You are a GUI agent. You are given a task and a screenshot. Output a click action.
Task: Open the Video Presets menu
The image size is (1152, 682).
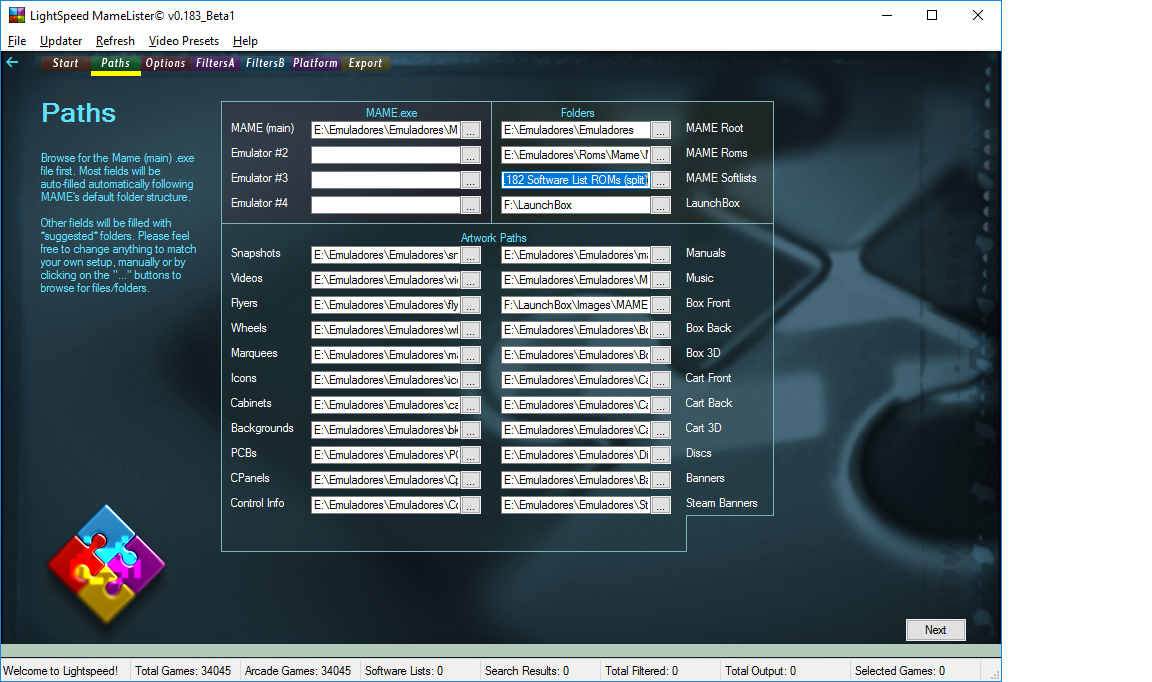(184, 41)
